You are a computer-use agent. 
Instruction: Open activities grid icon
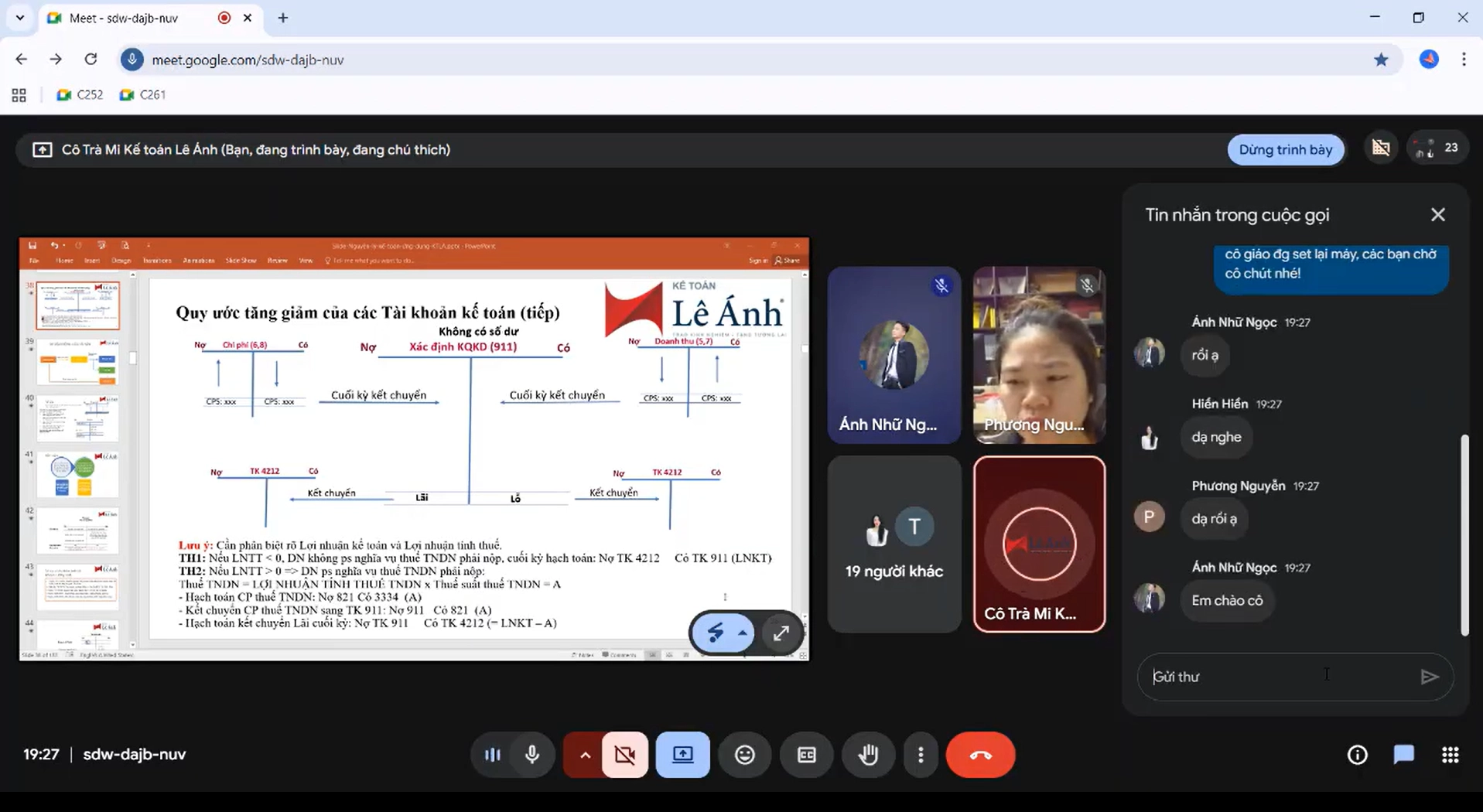coord(1451,755)
